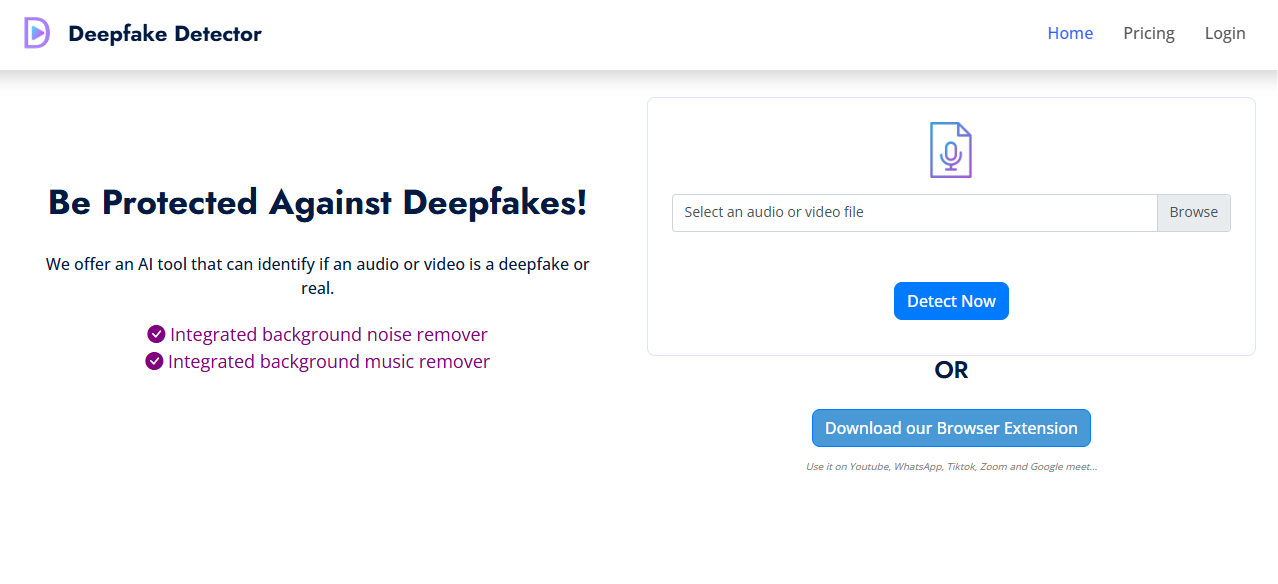Click the OR separator text
Viewport: 1278px width, 584px height.
tap(951, 370)
